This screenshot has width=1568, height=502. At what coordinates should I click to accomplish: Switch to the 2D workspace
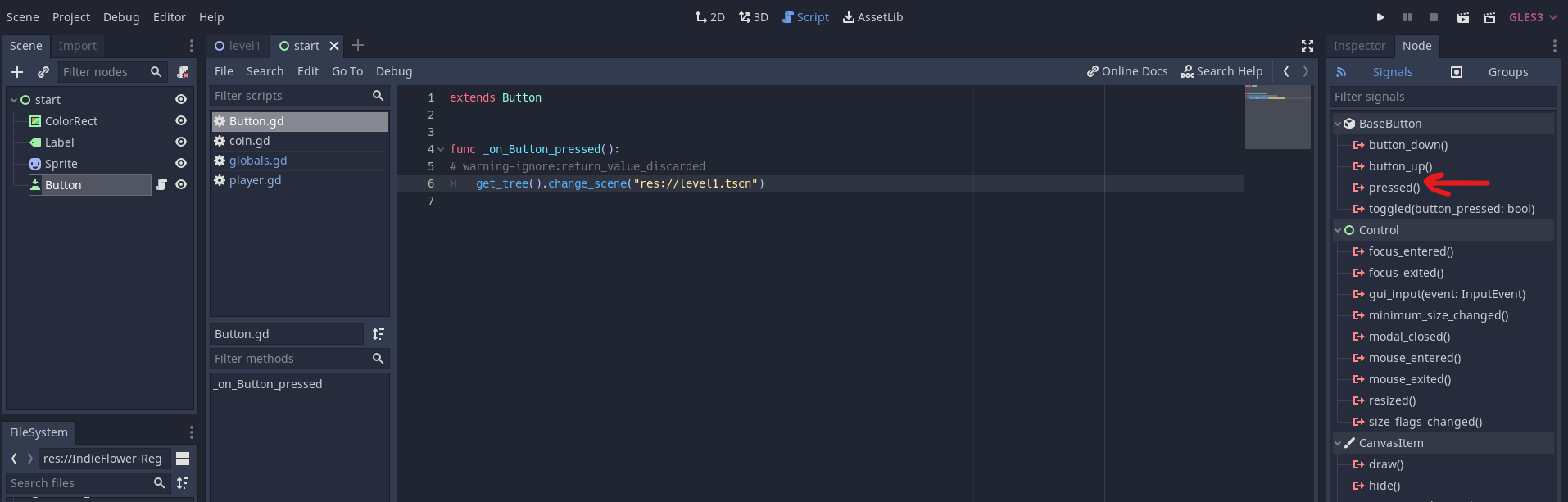pos(710,17)
